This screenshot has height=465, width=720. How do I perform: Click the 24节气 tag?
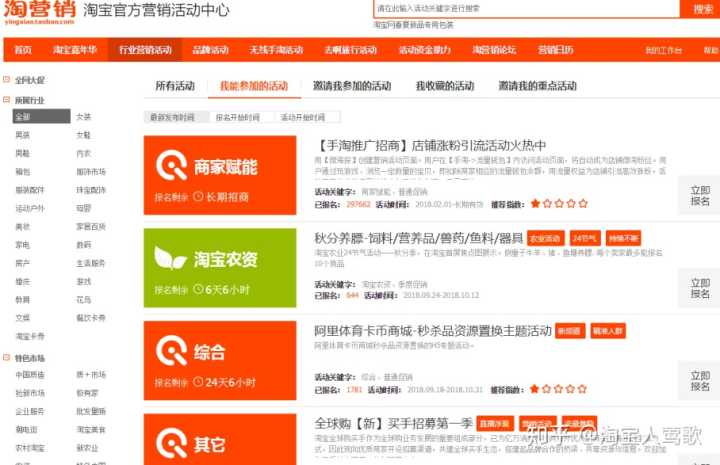585,238
